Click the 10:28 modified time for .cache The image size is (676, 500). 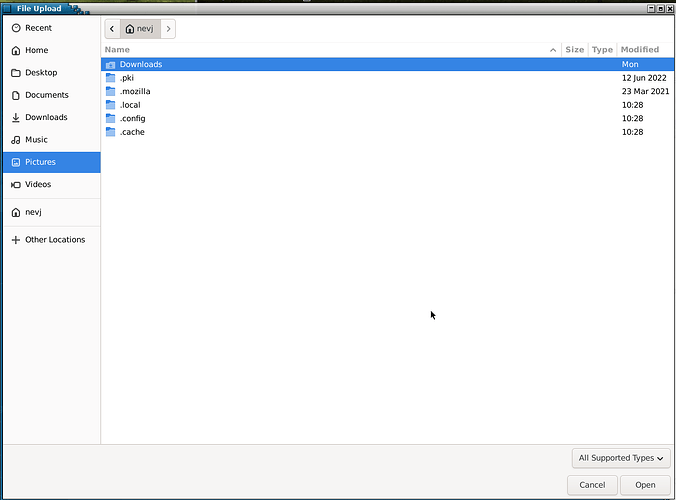(632, 132)
